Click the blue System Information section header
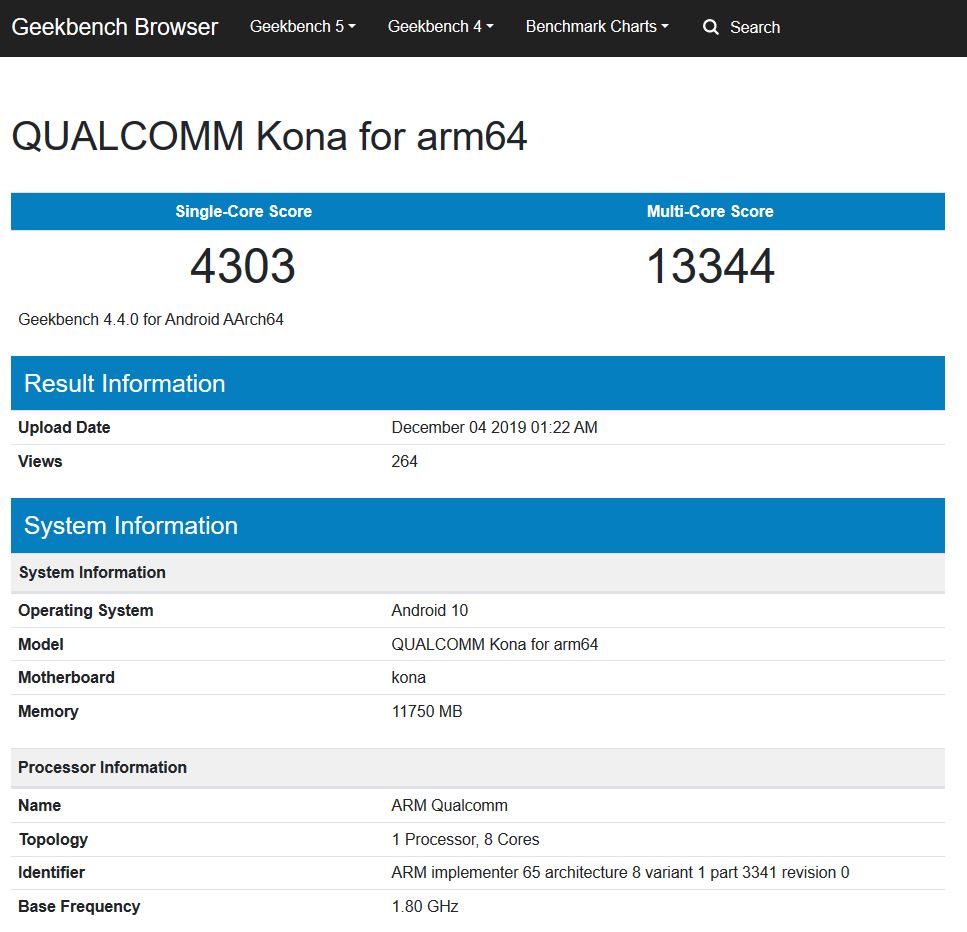The width and height of the screenshot is (967, 932). point(478,526)
